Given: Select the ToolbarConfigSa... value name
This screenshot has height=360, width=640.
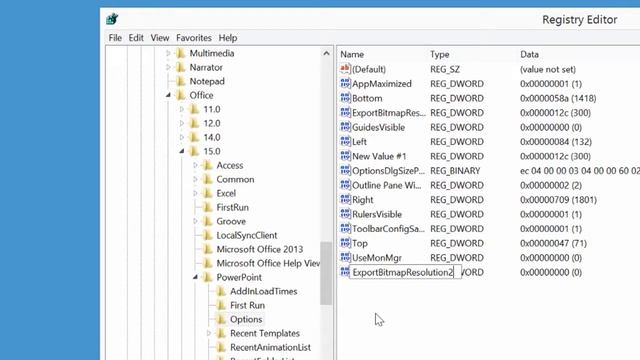Looking at the screenshot, I should point(388,229).
